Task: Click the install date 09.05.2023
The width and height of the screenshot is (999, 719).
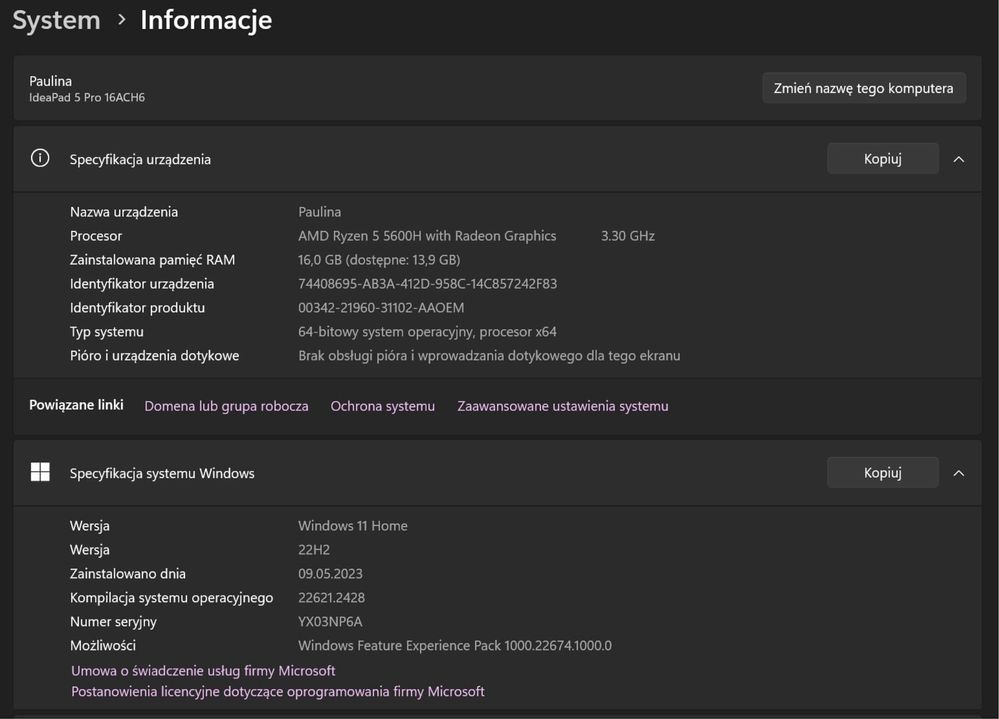Action: tap(330, 573)
